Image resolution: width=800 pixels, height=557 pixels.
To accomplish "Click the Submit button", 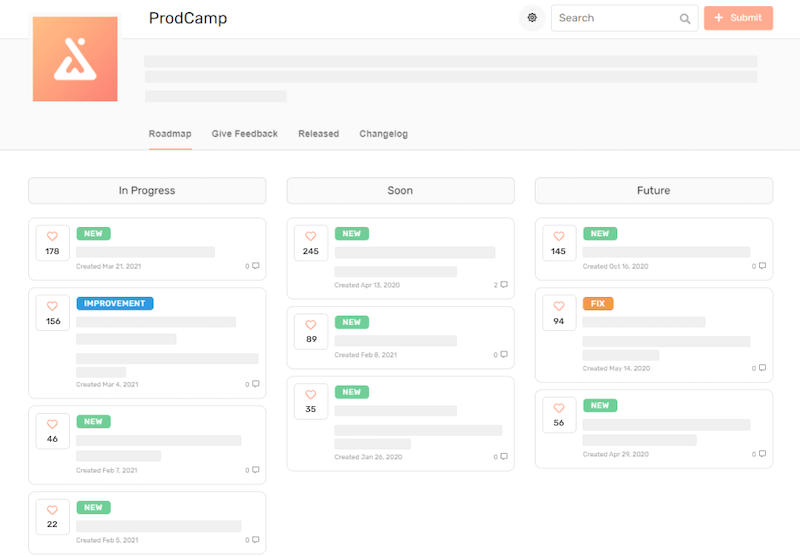I will tap(738, 18).
